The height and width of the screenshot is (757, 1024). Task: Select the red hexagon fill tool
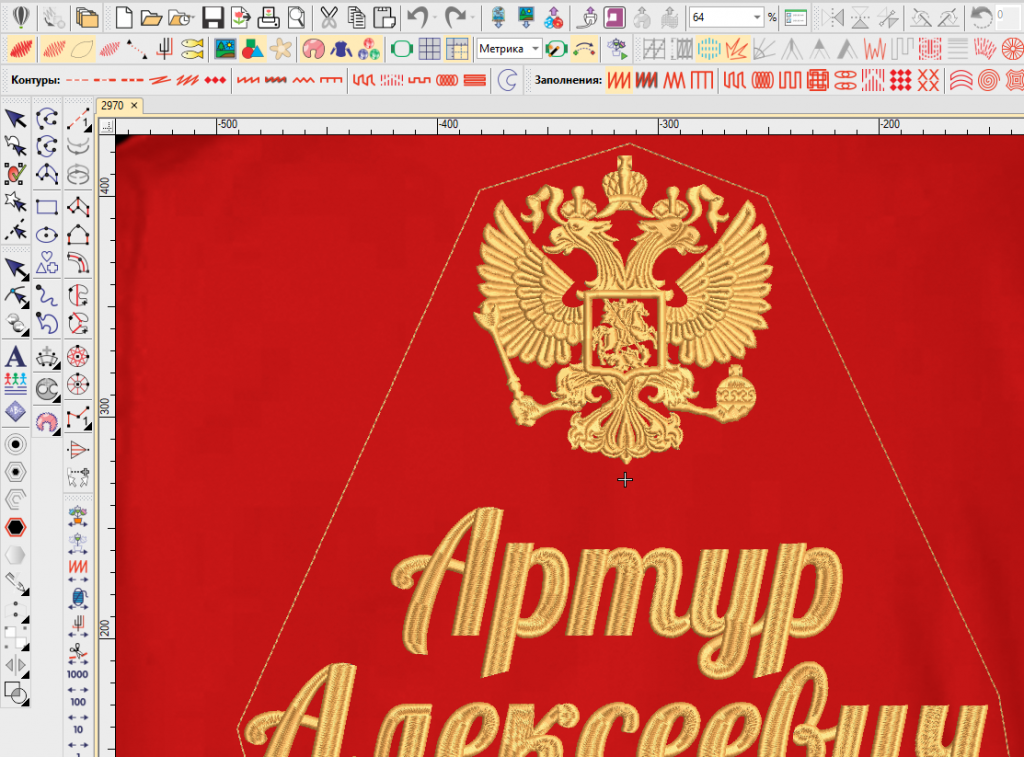point(15,526)
